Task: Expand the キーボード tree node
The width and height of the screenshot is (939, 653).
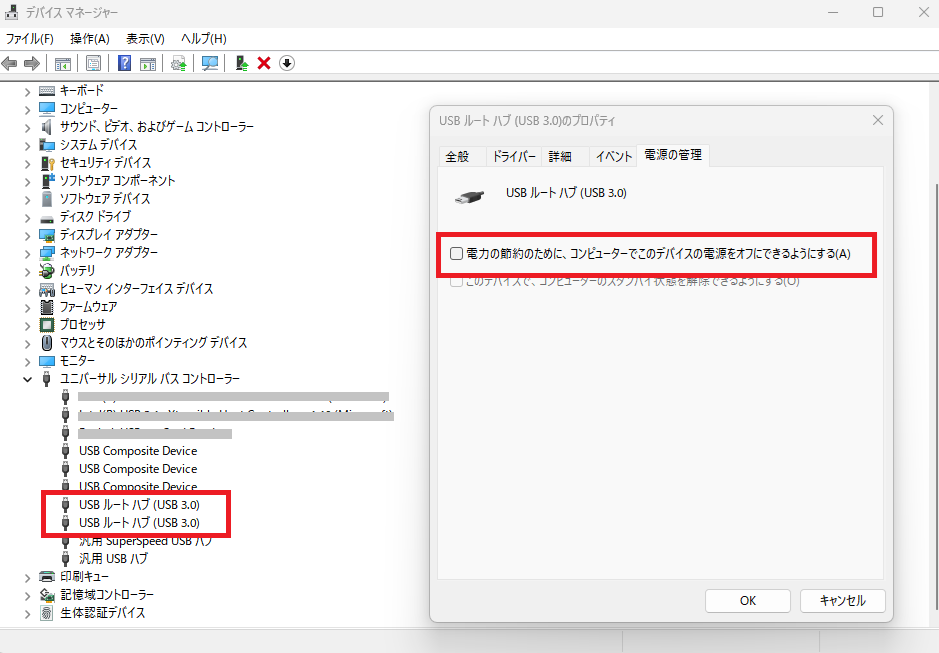Action: (28, 90)
